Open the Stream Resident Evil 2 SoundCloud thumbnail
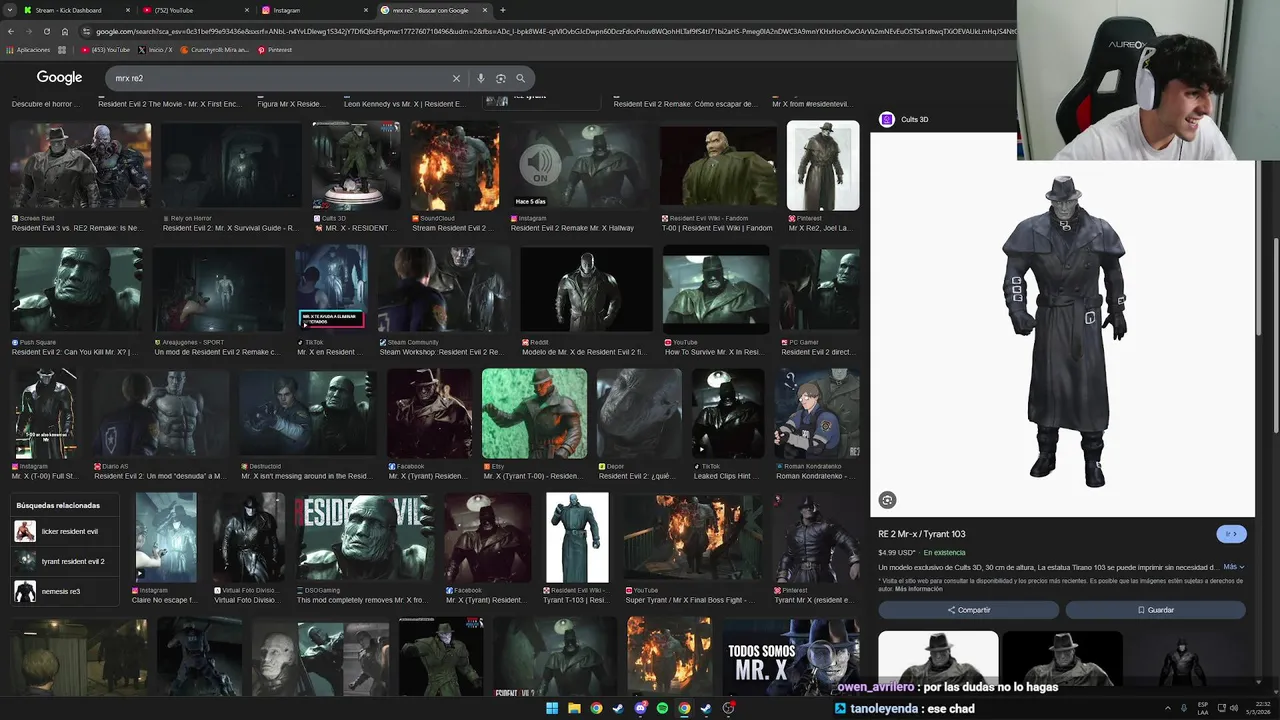 coord(454,166)
